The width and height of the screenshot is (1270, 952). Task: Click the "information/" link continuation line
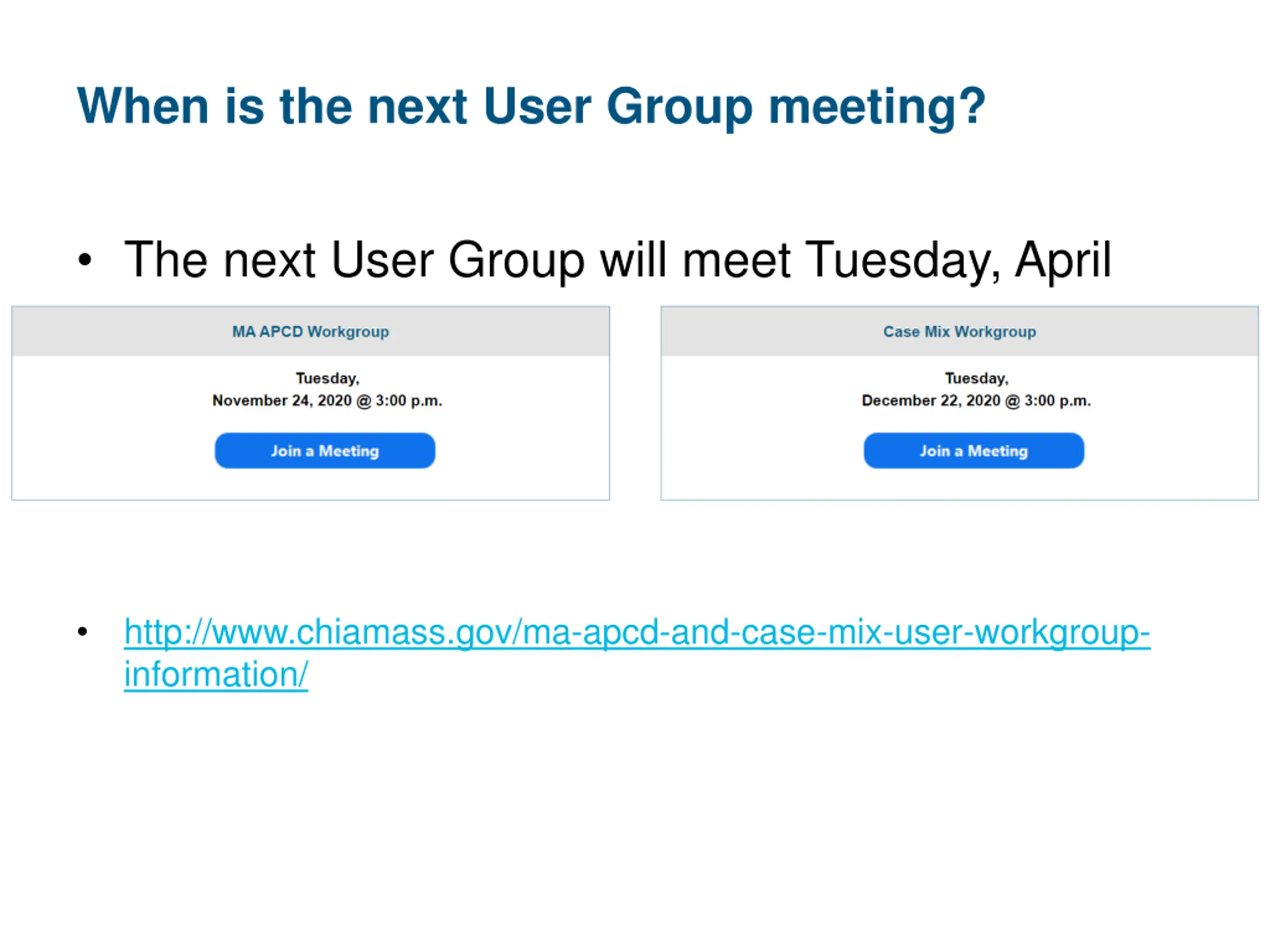point(216,674)
